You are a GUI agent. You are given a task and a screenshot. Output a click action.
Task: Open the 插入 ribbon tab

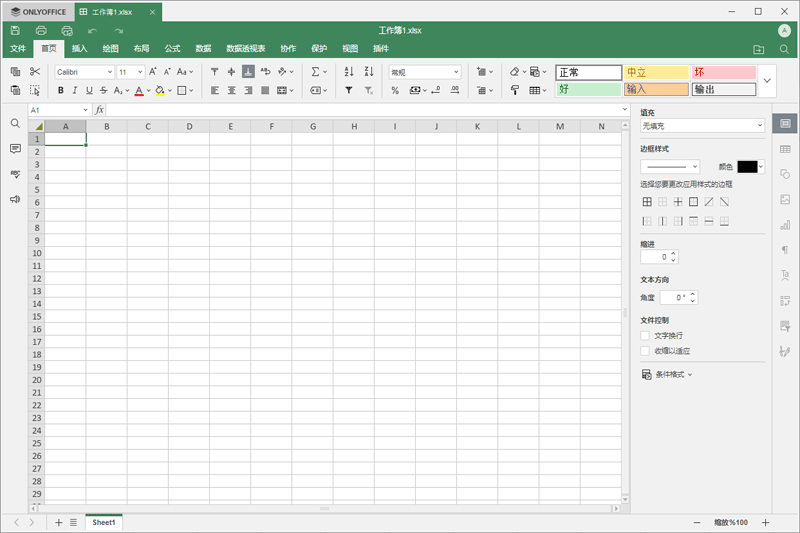pyautogui.click(x=79, y=48)
